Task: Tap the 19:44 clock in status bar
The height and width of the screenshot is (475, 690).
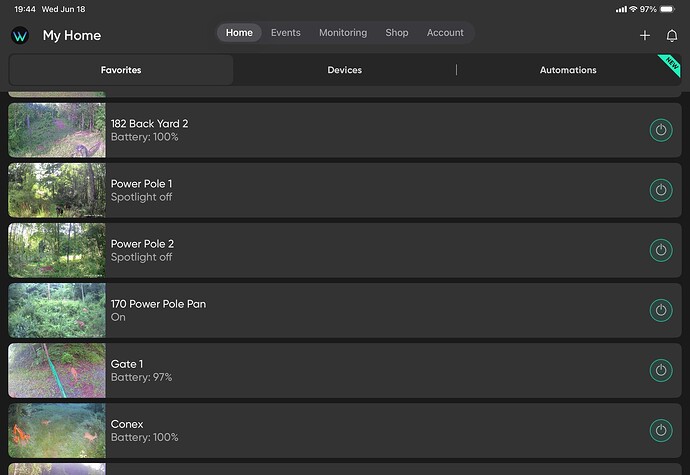Action: click(25, 9)
